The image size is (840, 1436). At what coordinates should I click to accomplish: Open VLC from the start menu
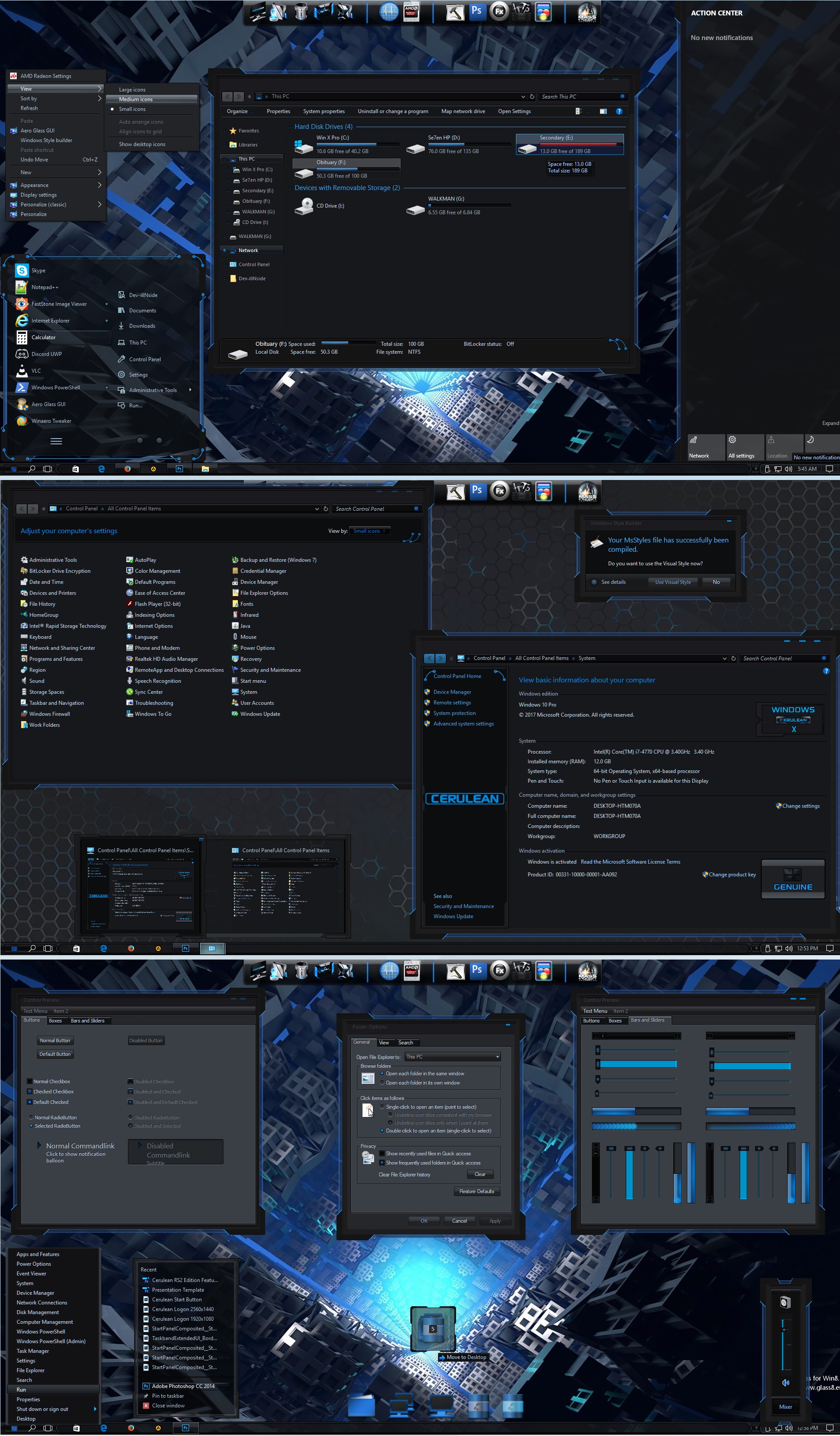pos(29,370)
